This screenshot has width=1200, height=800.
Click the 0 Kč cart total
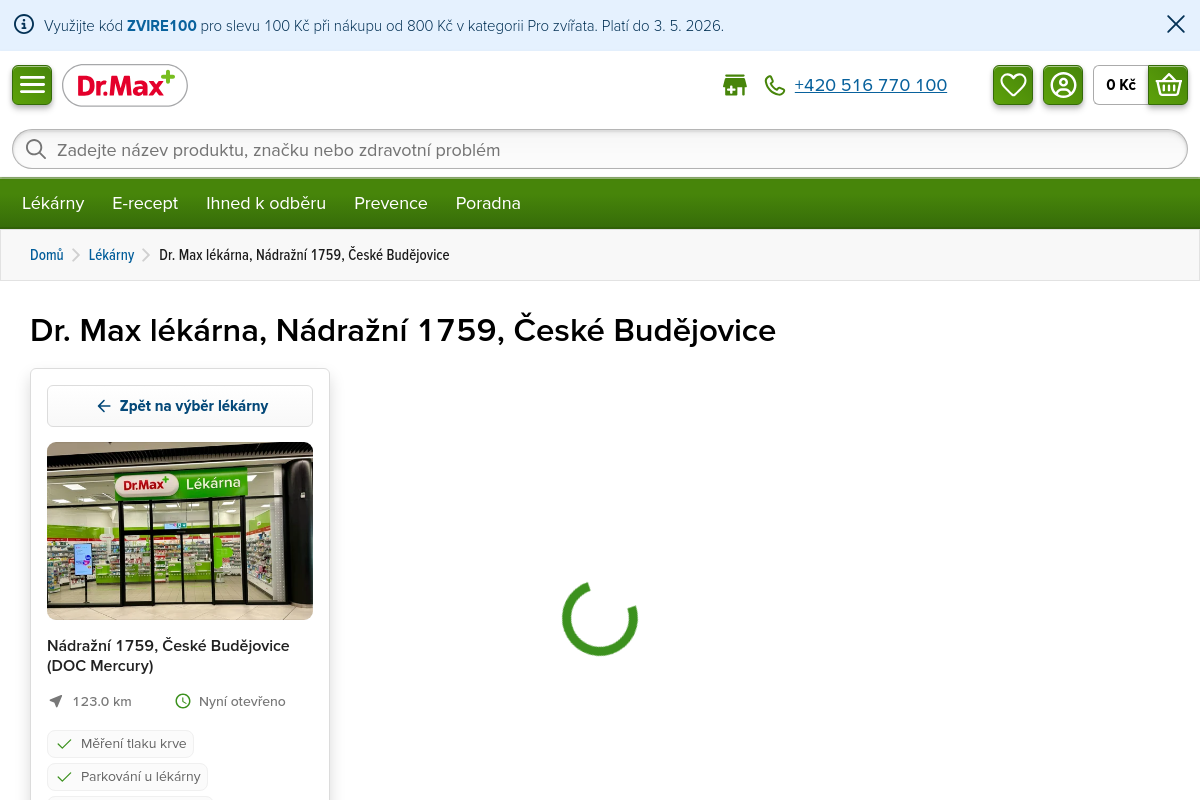(x=1120, y=85)
